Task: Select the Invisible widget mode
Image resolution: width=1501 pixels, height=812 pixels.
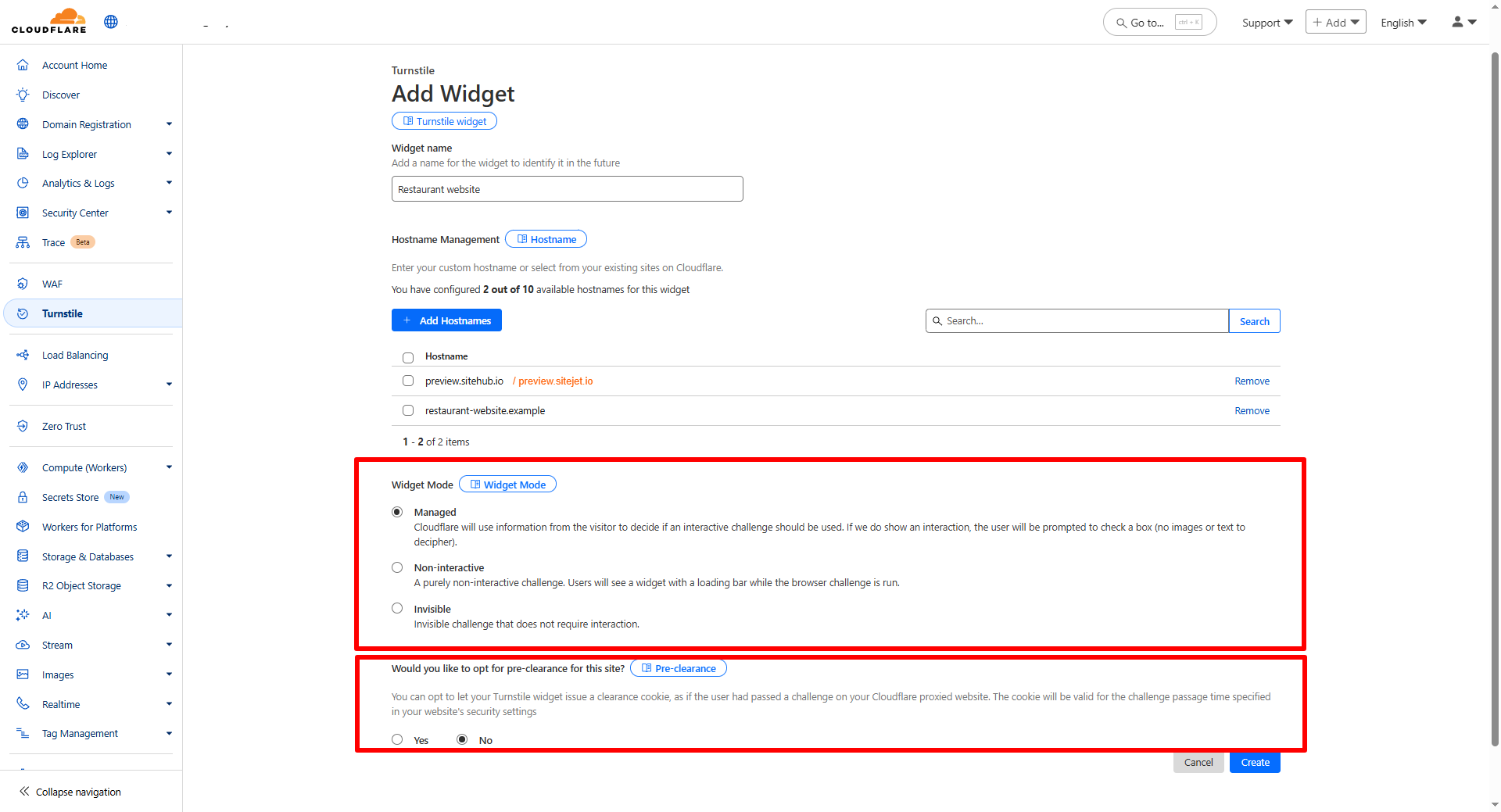Action: click(x=397, y=608)
